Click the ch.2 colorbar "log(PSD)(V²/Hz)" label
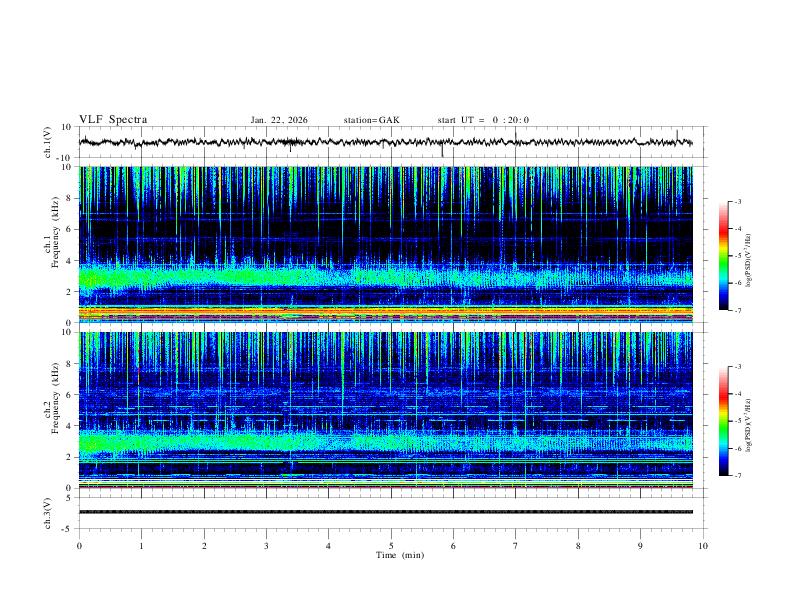 coord(748,425)
